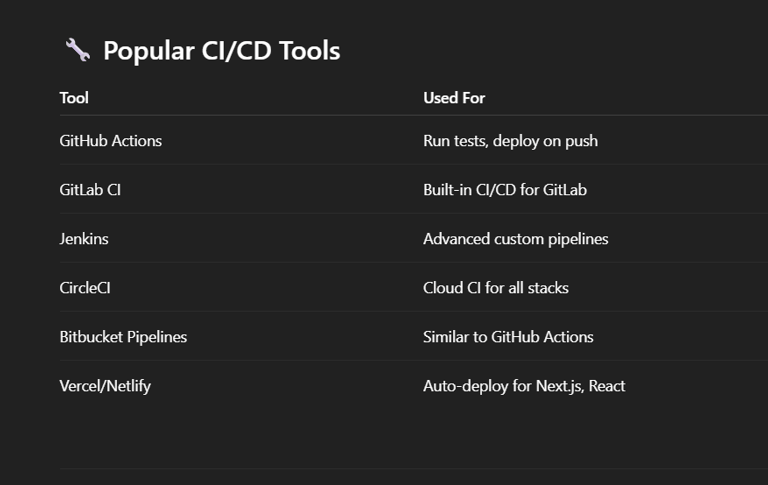Select the Used For column header
The height and width of the screenshot is (485, 768).
tap(454, 98)
